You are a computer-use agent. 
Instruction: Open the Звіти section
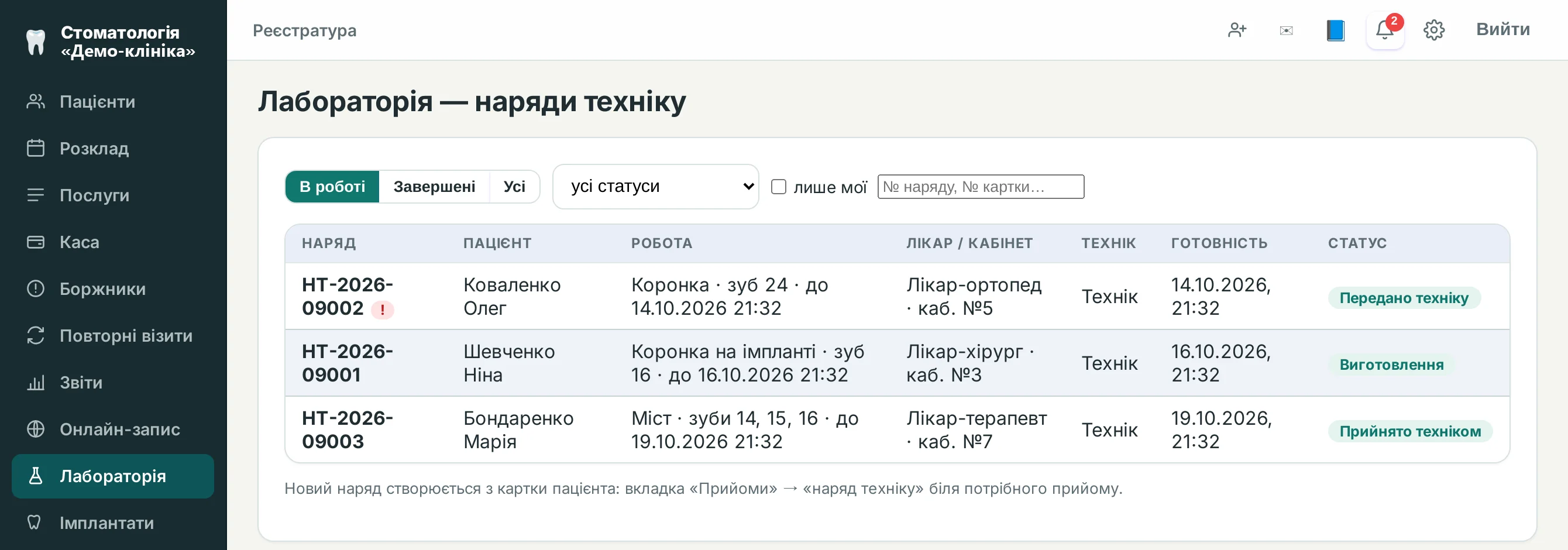tap(112, 383)
